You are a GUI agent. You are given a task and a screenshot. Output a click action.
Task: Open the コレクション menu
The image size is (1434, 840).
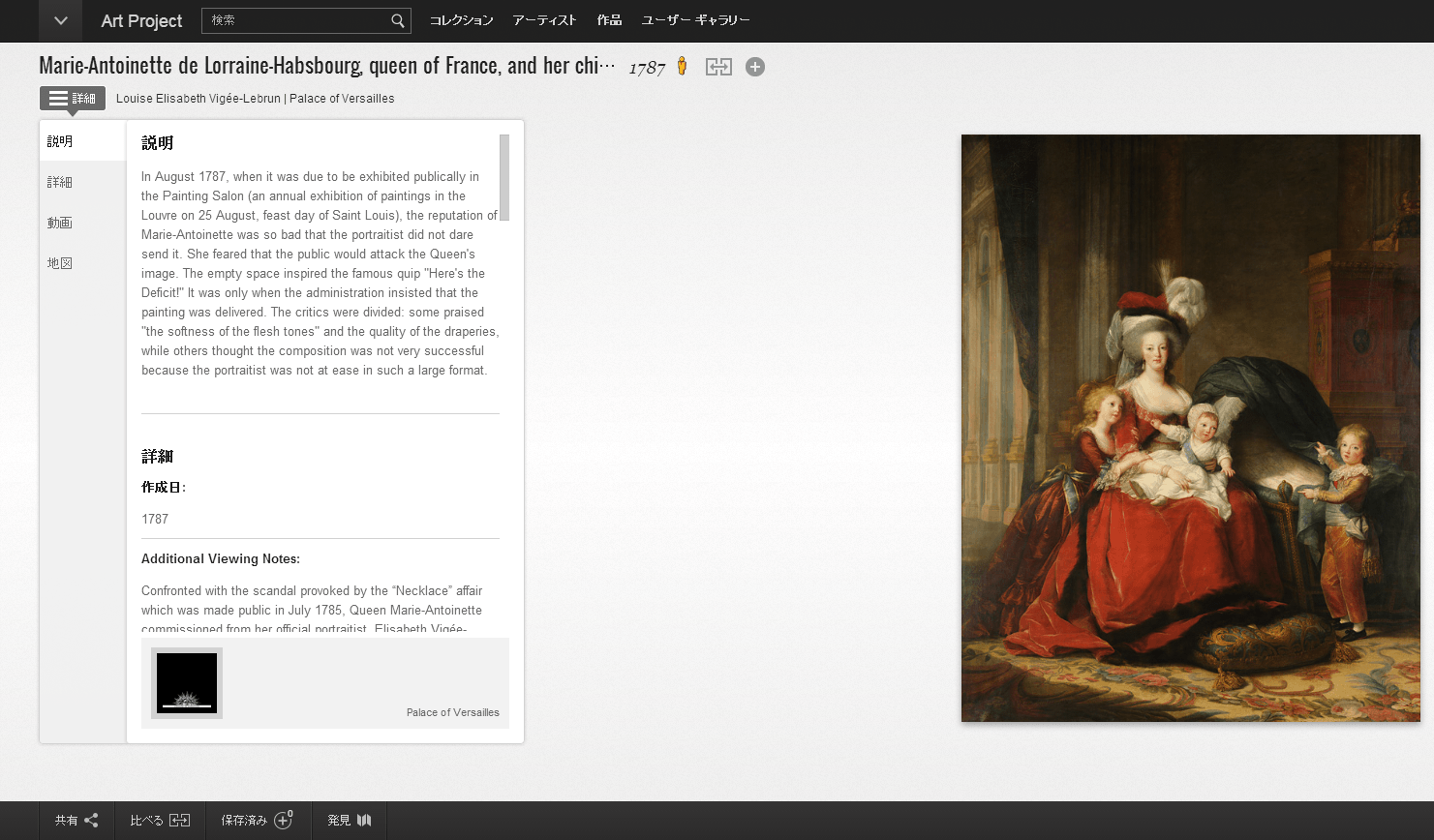[461, 20]
